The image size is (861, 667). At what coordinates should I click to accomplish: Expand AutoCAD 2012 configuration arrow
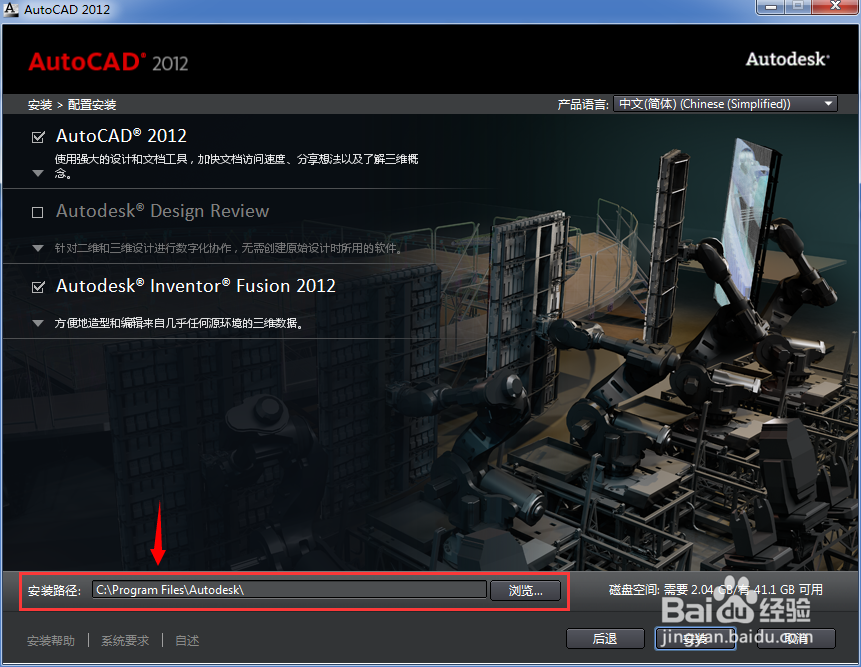pyautogui.click(x=38, y=173)
